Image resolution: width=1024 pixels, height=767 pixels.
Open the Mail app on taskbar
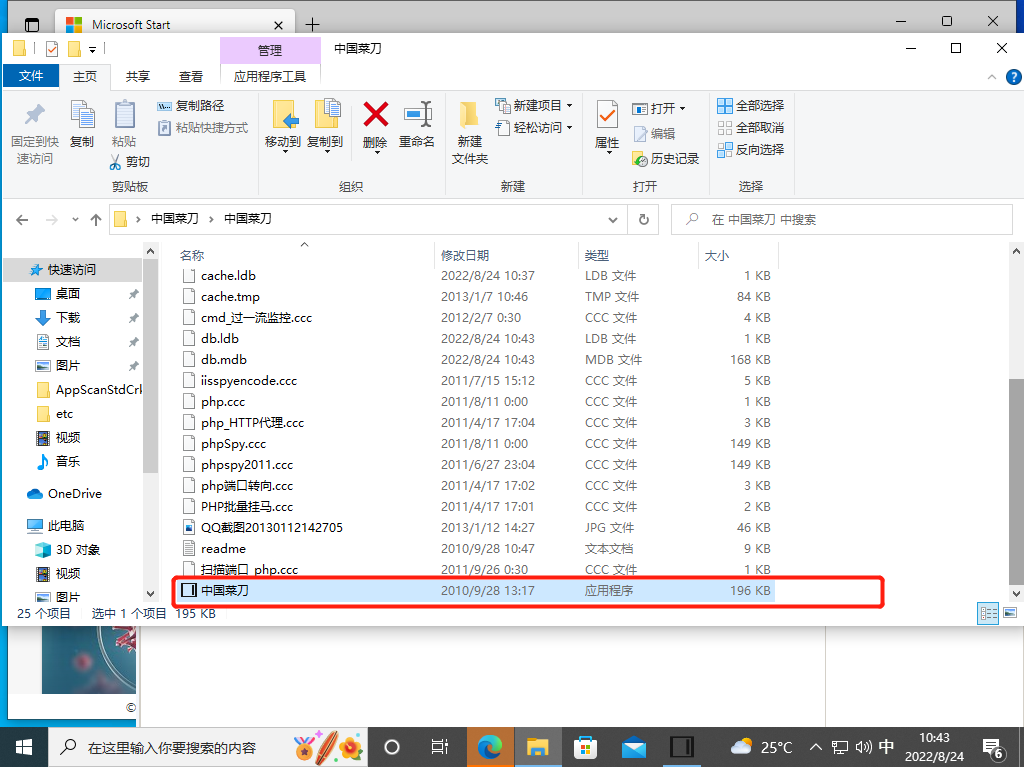click(x=633, y=747)
